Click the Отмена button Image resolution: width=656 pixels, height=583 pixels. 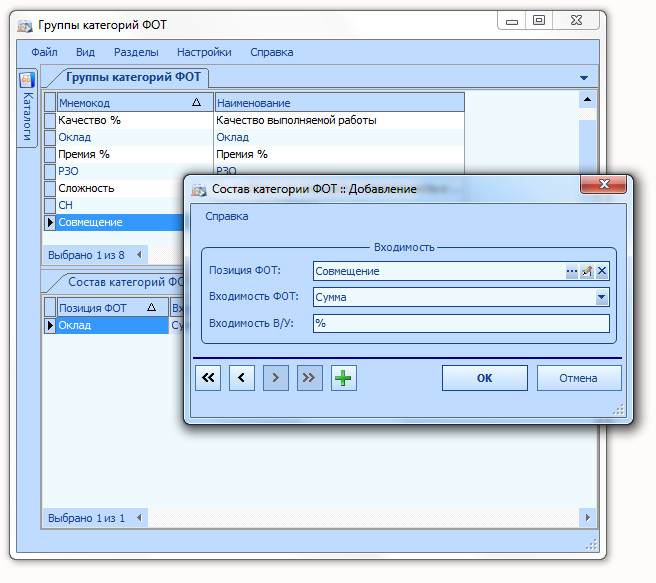(x=579, y=378)
